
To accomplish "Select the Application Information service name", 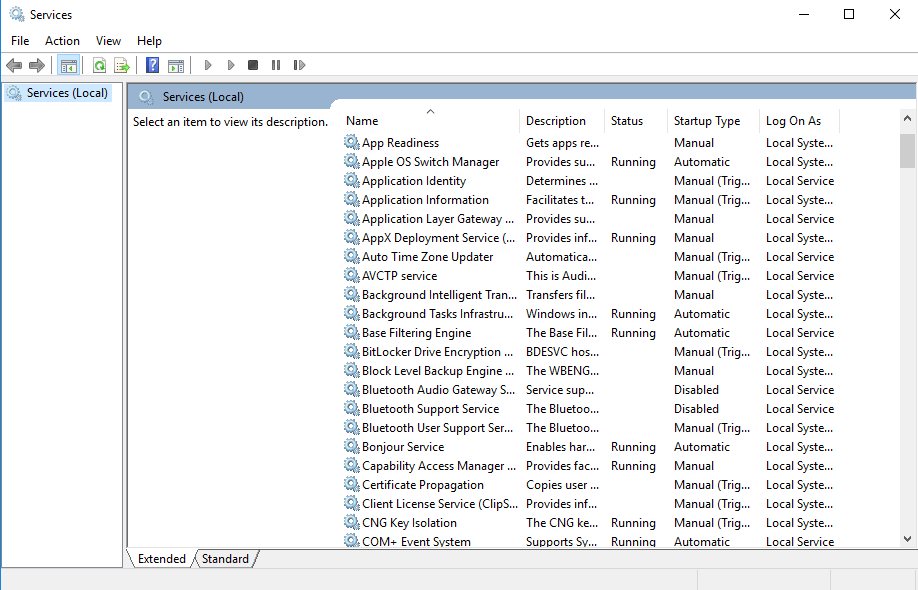I will click(x=425, y=200).
